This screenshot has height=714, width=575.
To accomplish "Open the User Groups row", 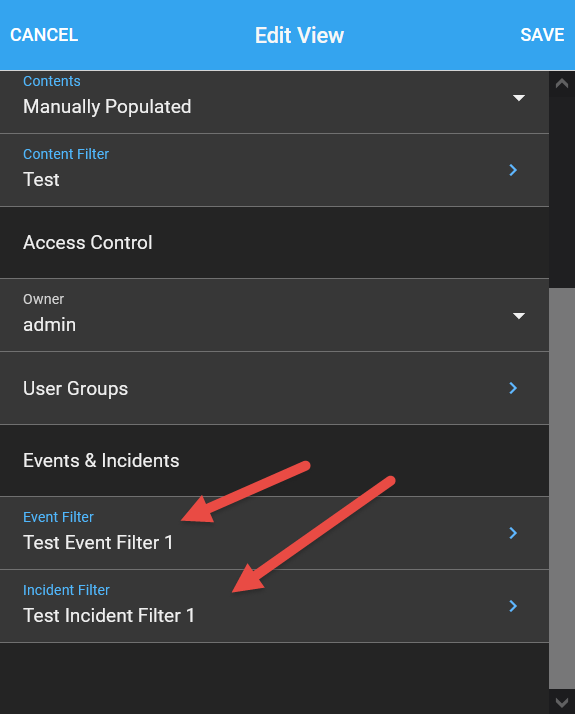I will [274, 388].
